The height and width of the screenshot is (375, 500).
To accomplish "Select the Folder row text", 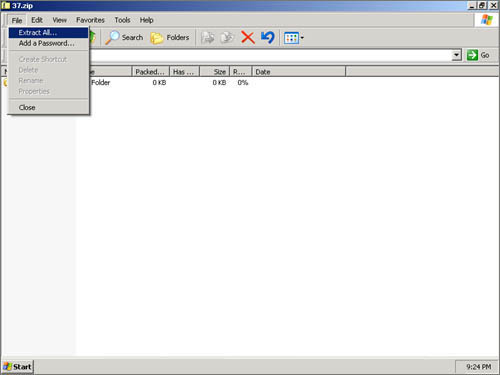I will click(x=100, y=83).
